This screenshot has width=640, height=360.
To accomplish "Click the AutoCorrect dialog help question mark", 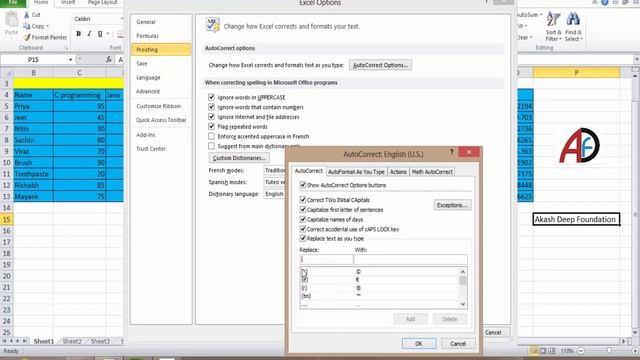I will click(451, 152).
